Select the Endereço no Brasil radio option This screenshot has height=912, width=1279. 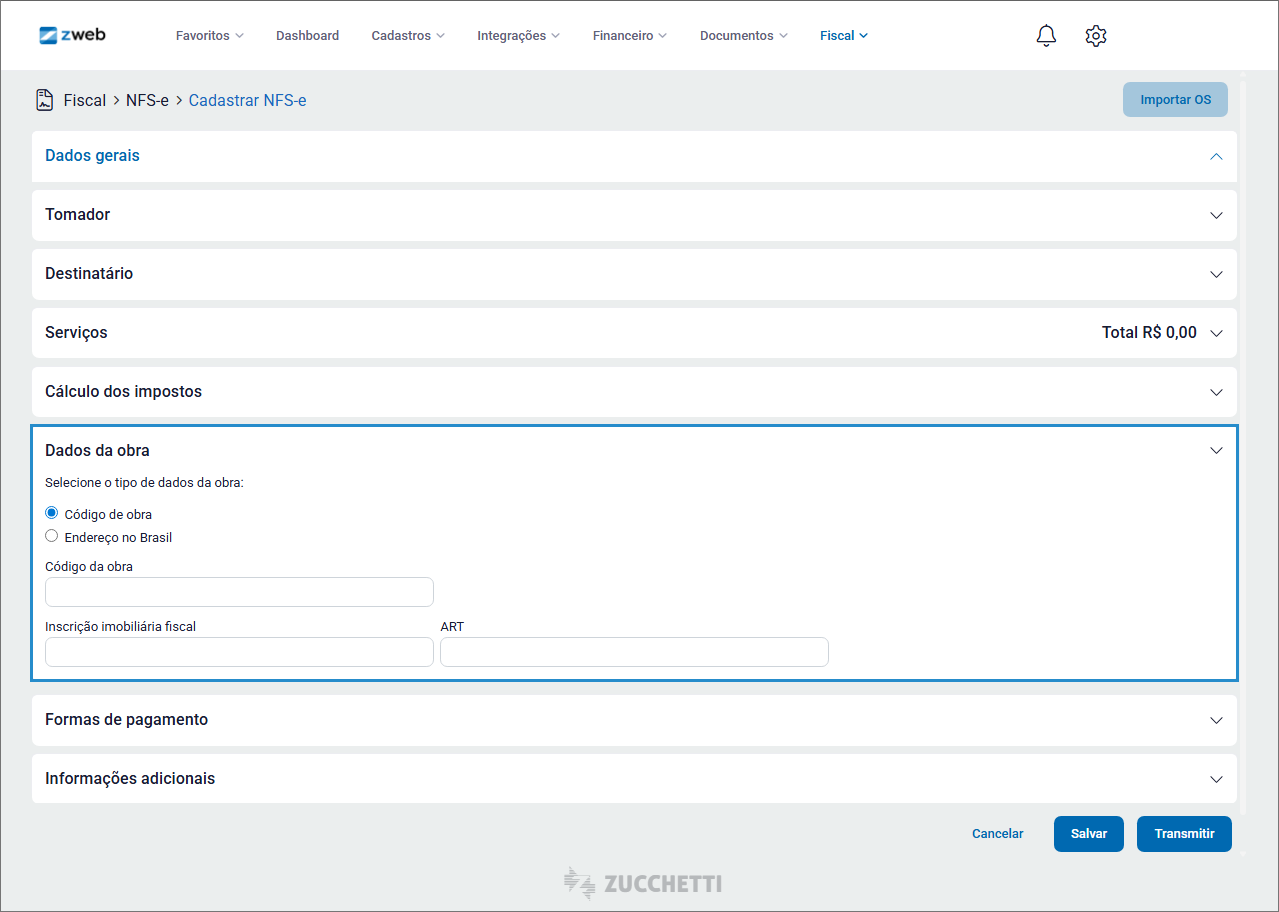tap(52, 536)
